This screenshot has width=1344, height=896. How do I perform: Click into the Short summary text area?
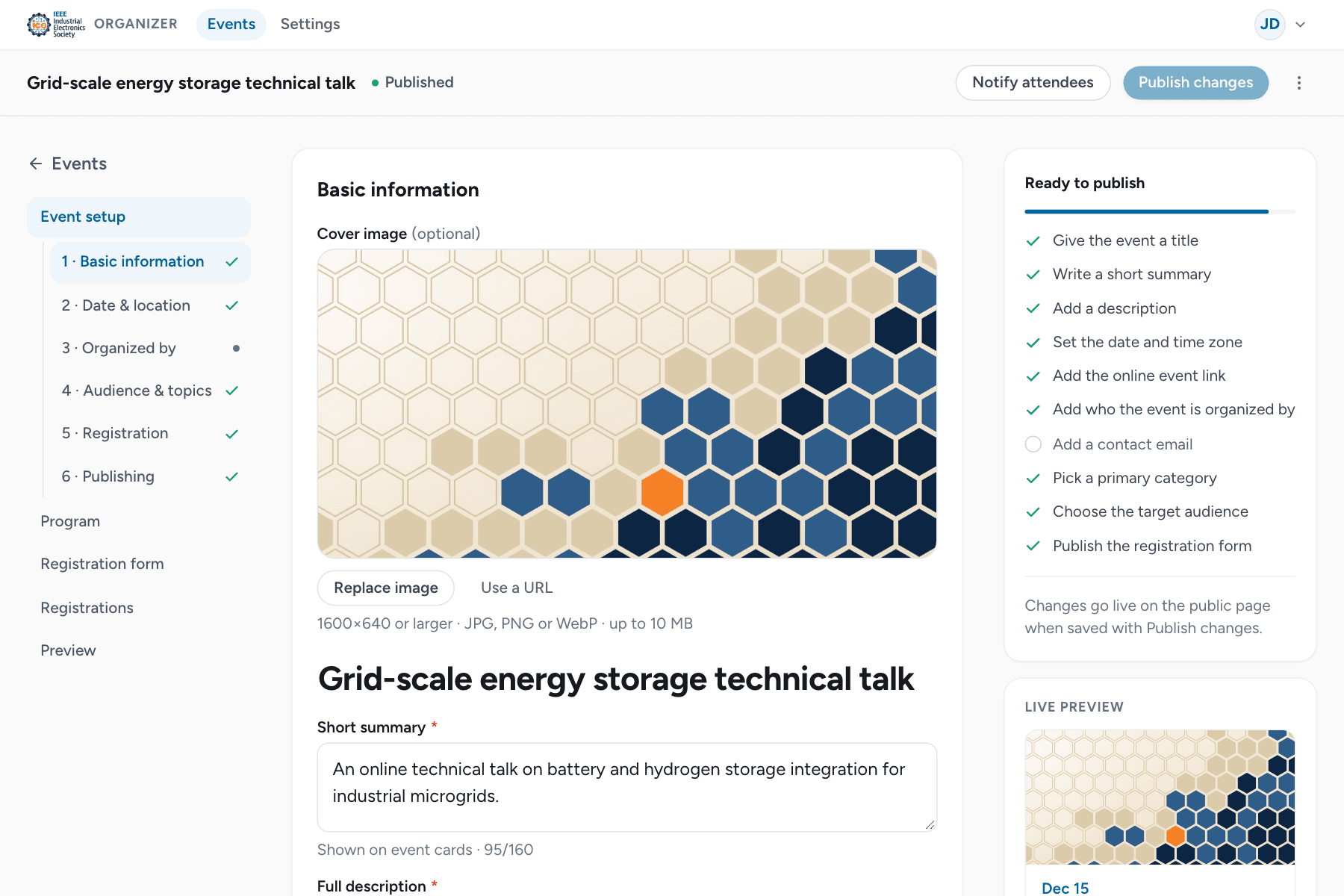pos(627,787)
